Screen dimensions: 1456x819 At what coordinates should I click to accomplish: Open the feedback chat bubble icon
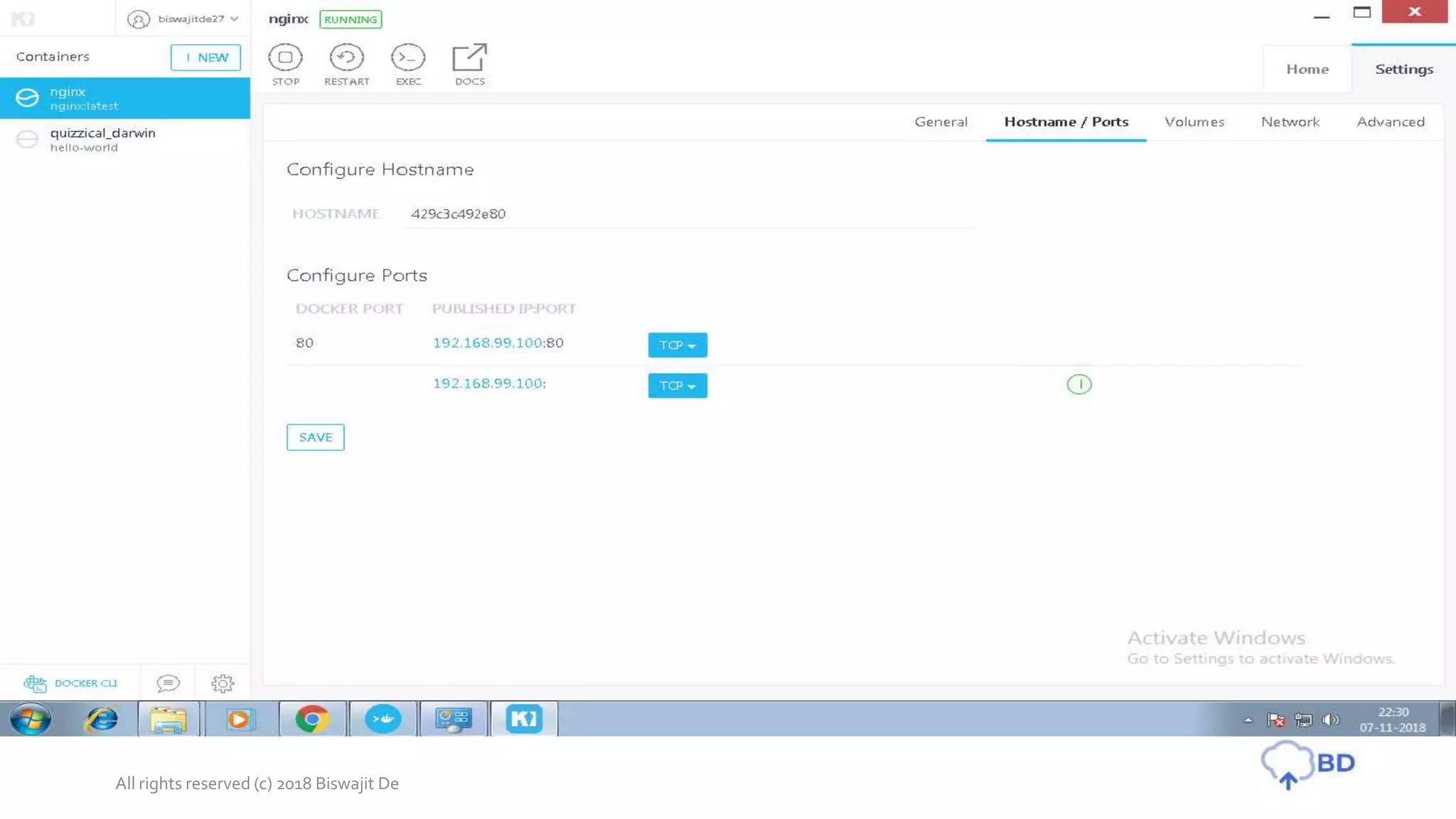pyautogui.click(x=168, y=683)
